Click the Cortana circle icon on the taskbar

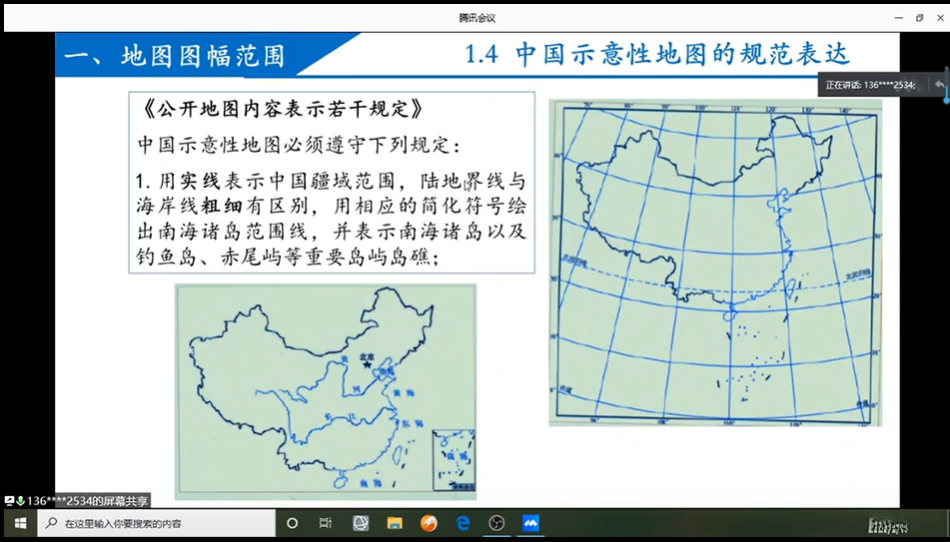coord(292,523)
